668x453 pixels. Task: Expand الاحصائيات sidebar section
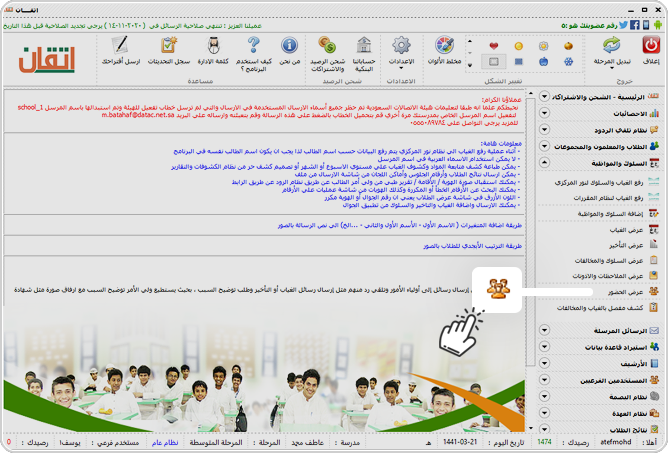[x=544, y=113]
